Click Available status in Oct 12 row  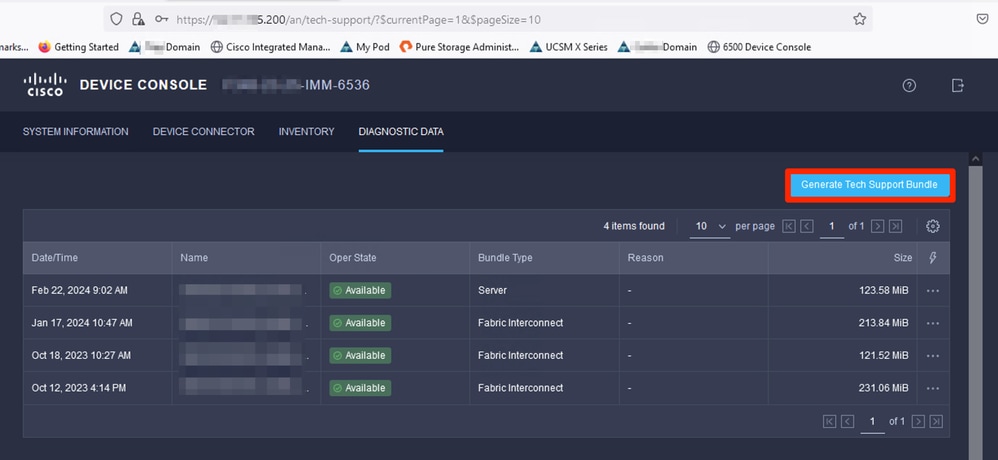(360, 388)
